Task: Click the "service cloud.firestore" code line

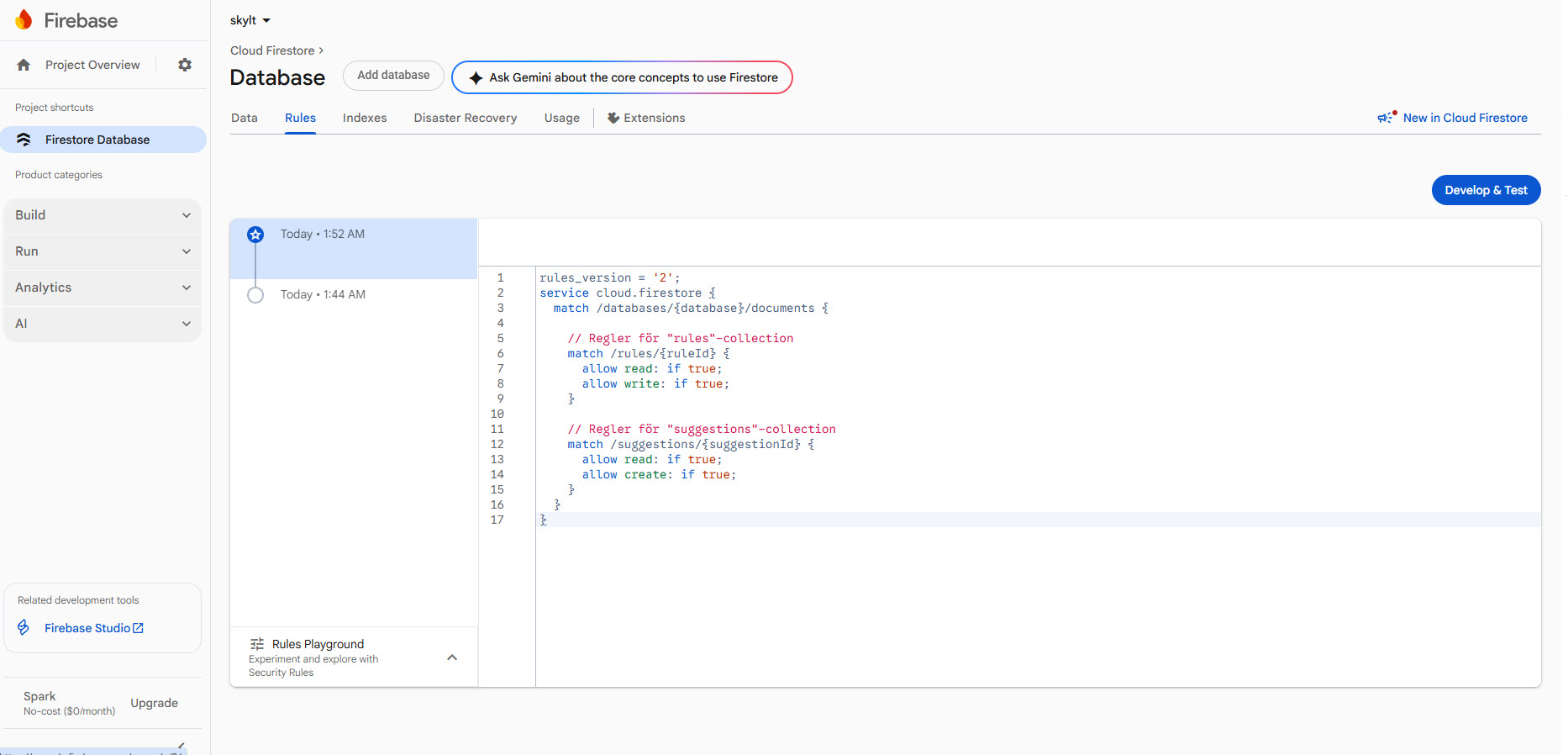Action: (627, 293)
